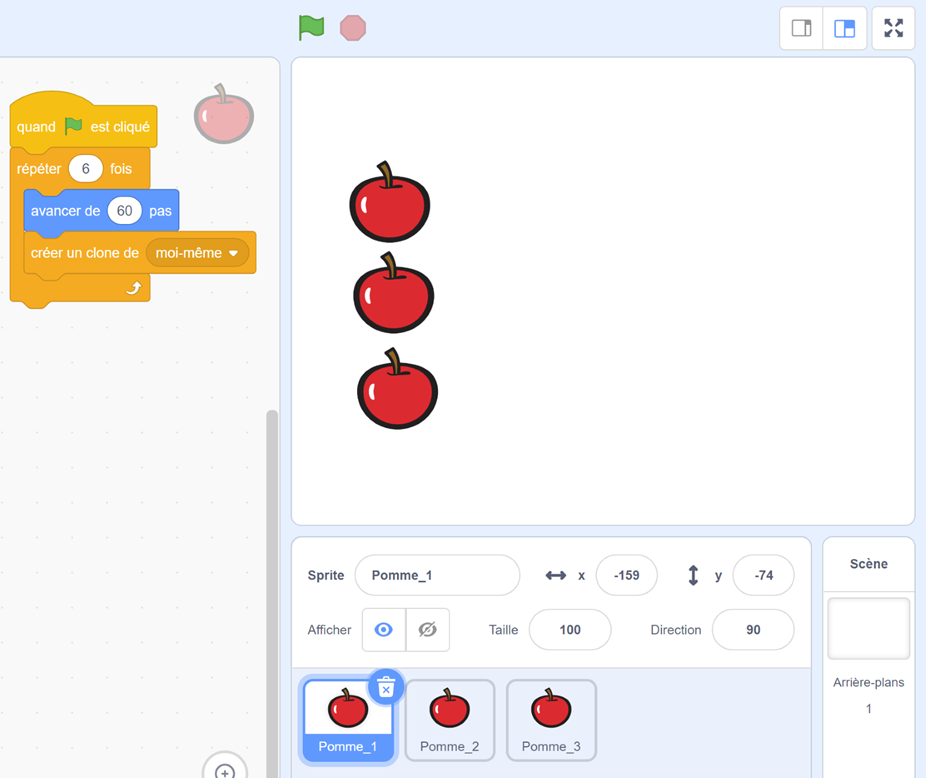Click the x position field
This screenshot has height=778, width=926.
coord(626,576)
